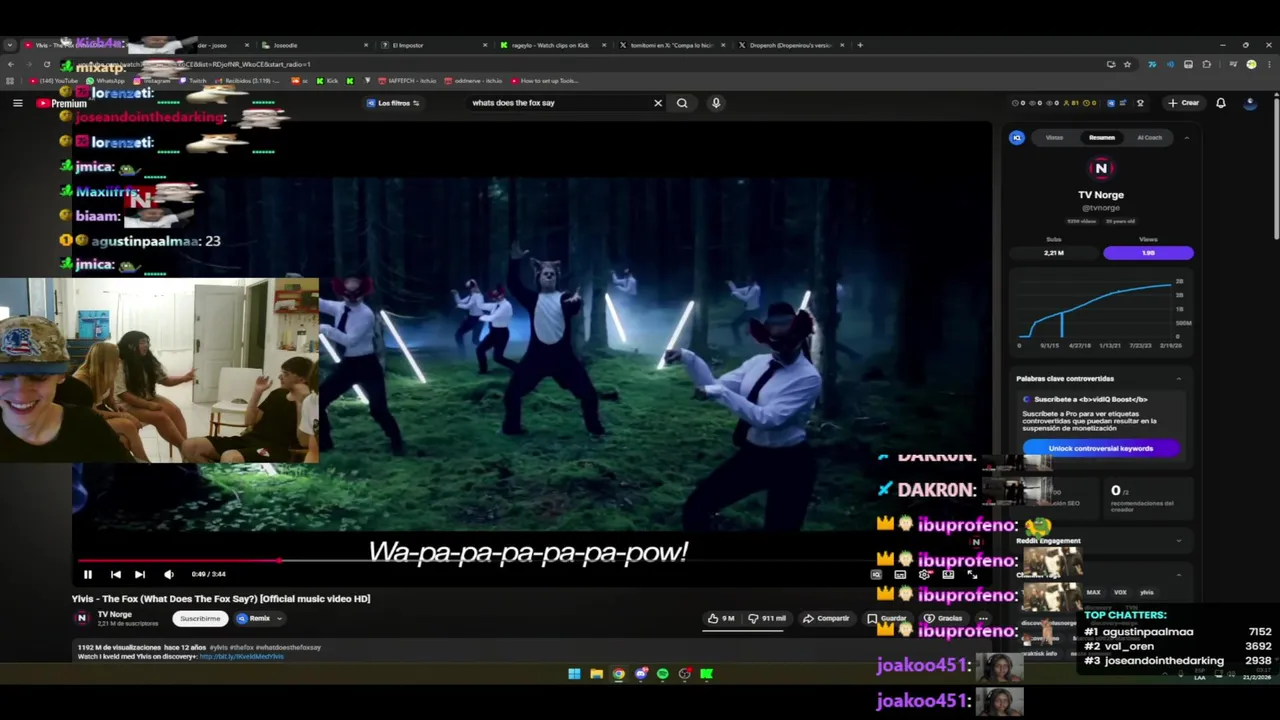
Task: Save video with Guardar button
Action: pyautogui.click(x=887, y=618)
